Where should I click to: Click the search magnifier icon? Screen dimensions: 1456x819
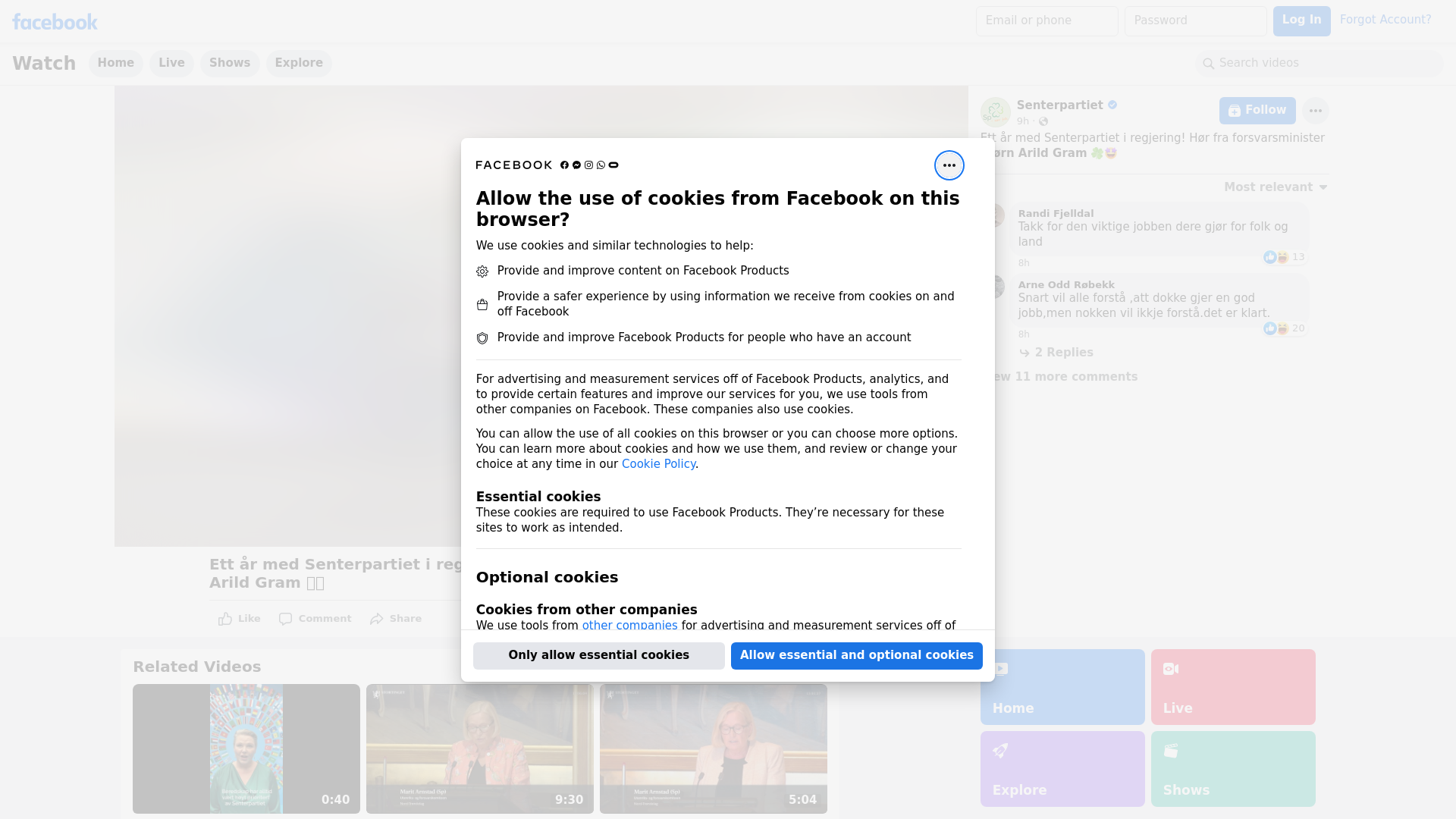click(x=1208, y=64)
